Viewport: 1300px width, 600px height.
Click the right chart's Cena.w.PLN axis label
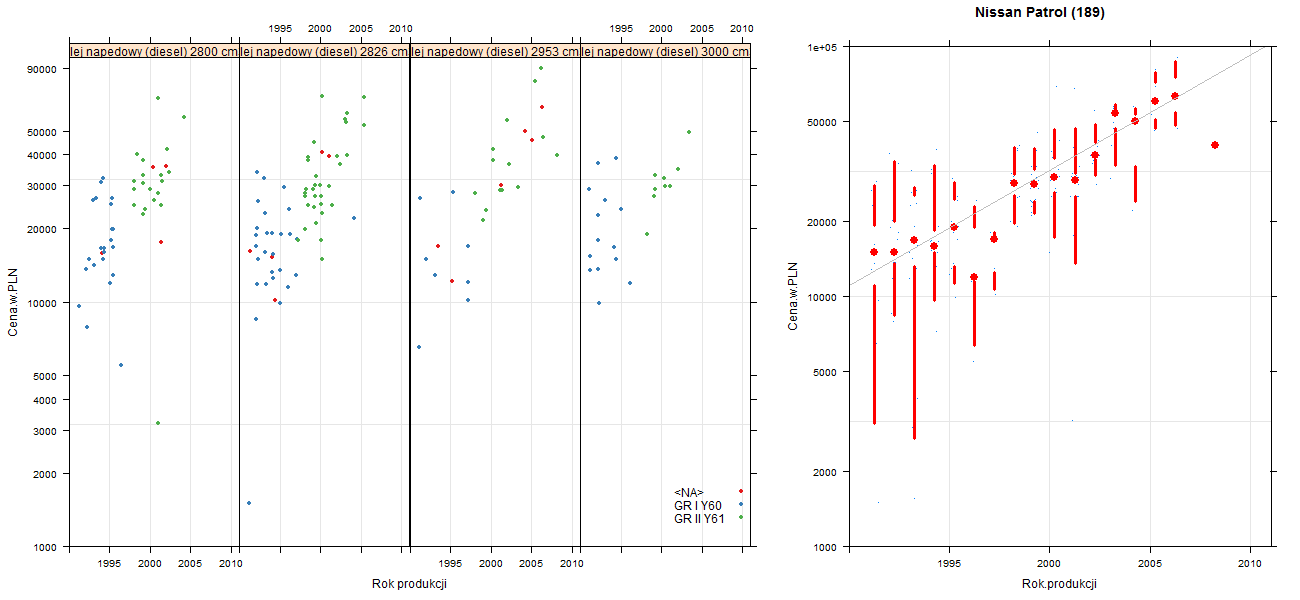pos(793,296)
